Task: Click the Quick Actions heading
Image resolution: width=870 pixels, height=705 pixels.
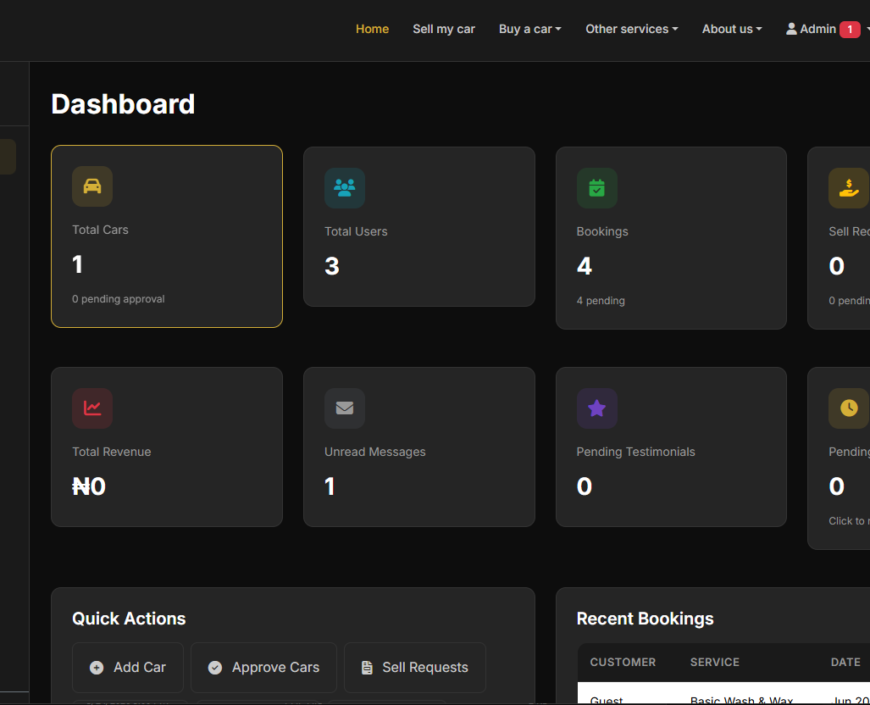Action: click(129, 618)
